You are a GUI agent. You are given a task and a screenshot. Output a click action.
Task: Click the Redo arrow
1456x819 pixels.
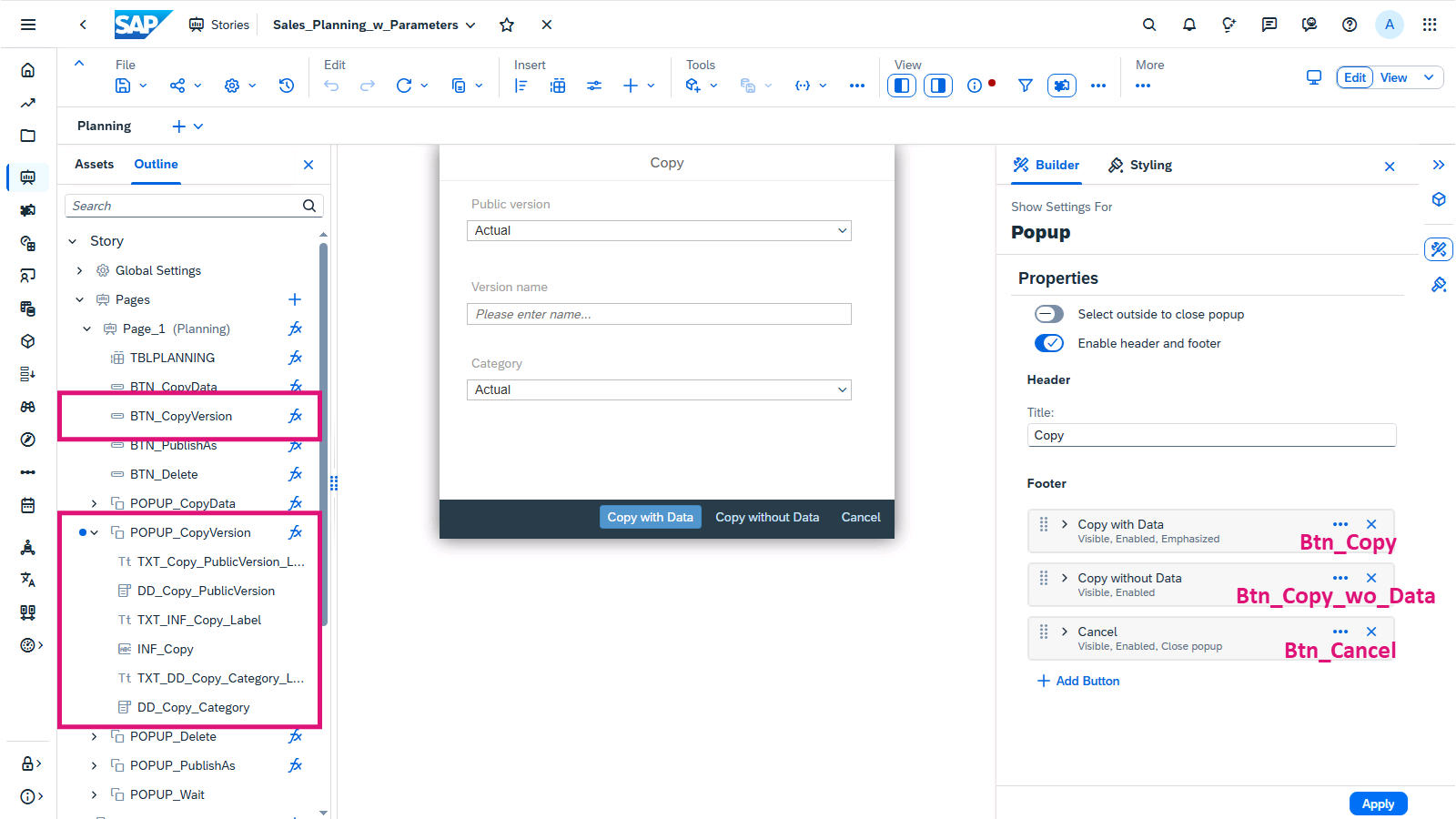[368, 86]
